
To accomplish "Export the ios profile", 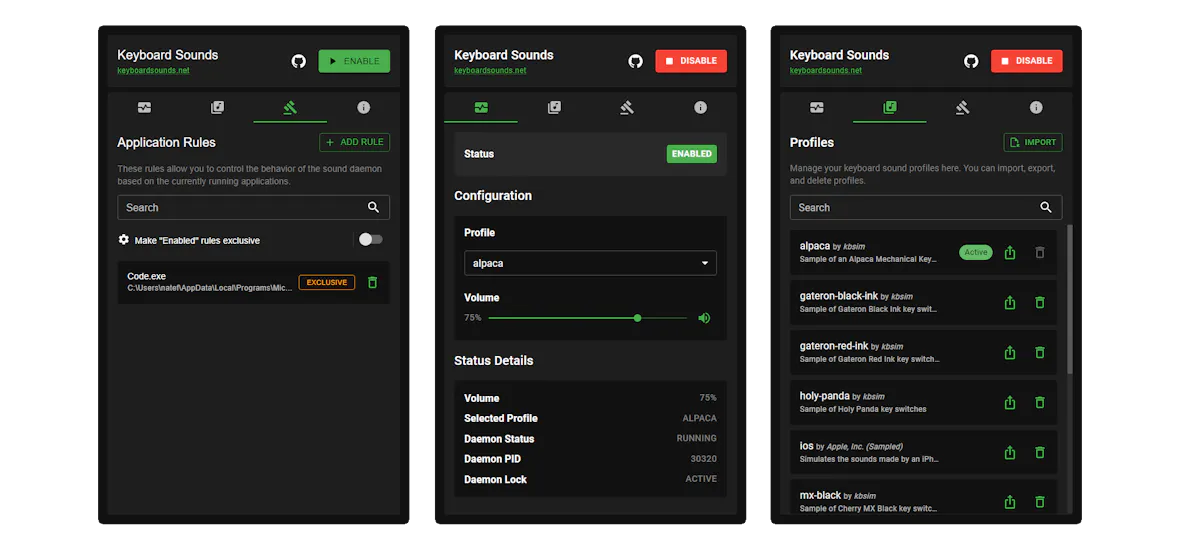I will tap(1010, 452).
